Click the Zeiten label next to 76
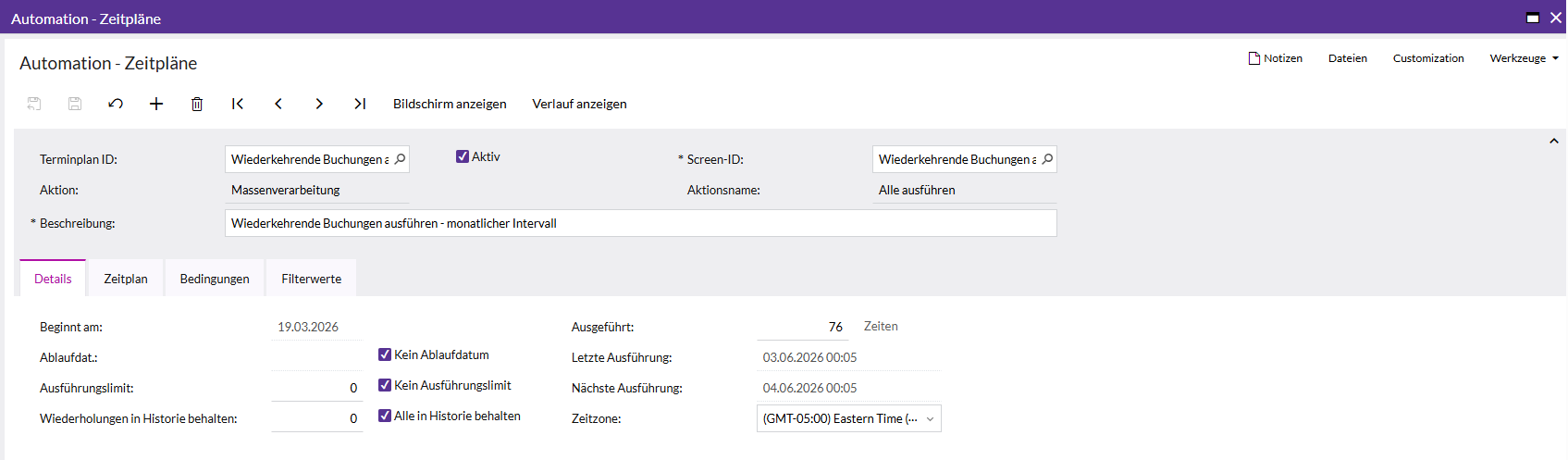This screenshot has width=1568, height=460. point(881,326)
